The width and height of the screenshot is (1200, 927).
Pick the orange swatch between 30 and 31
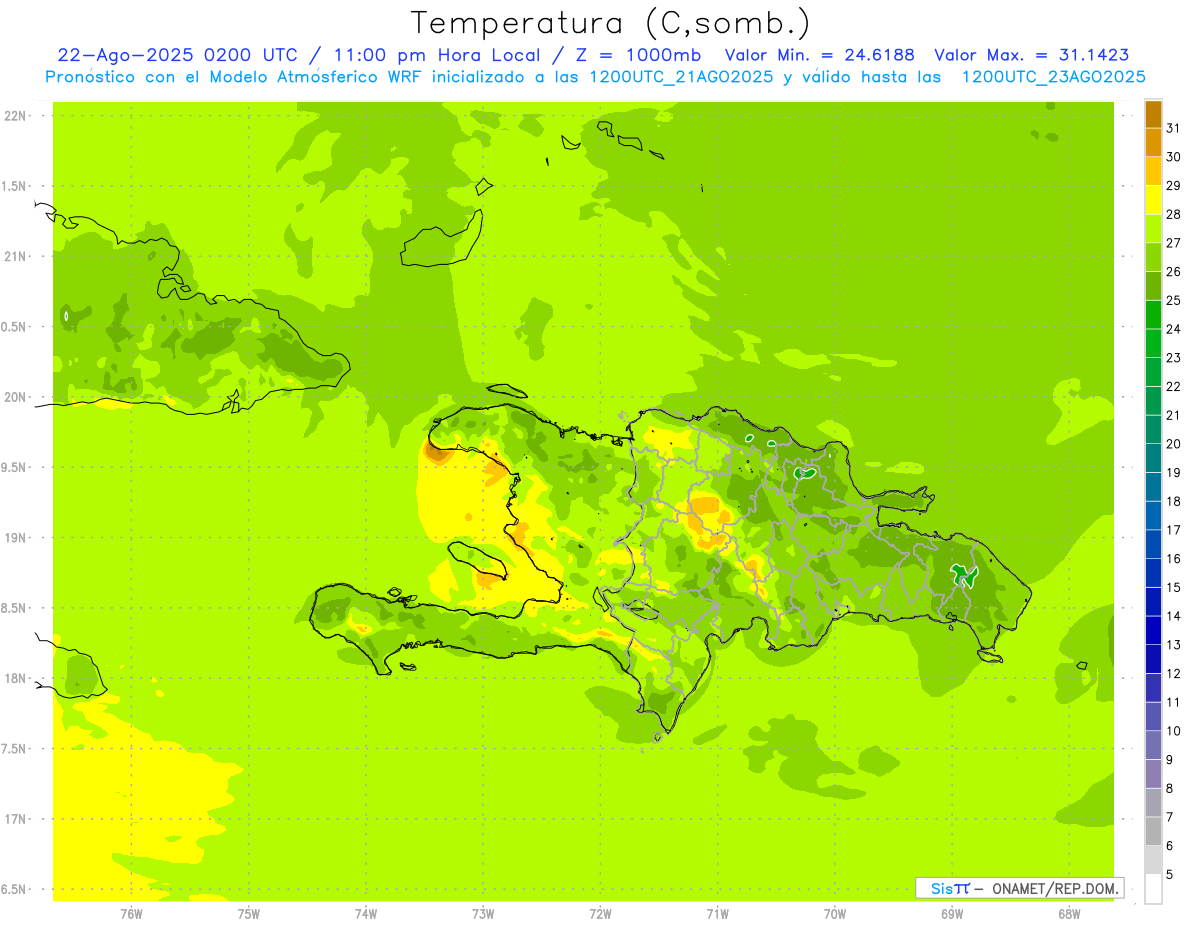click(x=1153, y=142)
